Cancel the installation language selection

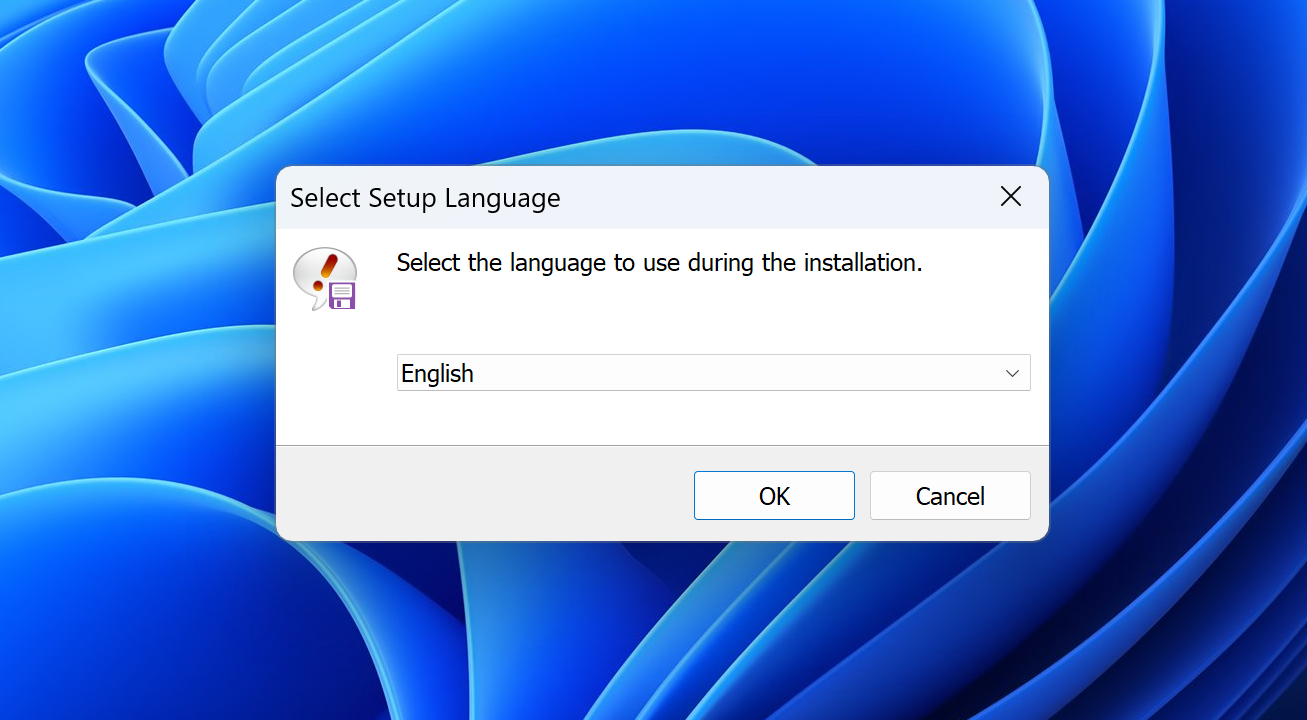click(x=949, y=496)
